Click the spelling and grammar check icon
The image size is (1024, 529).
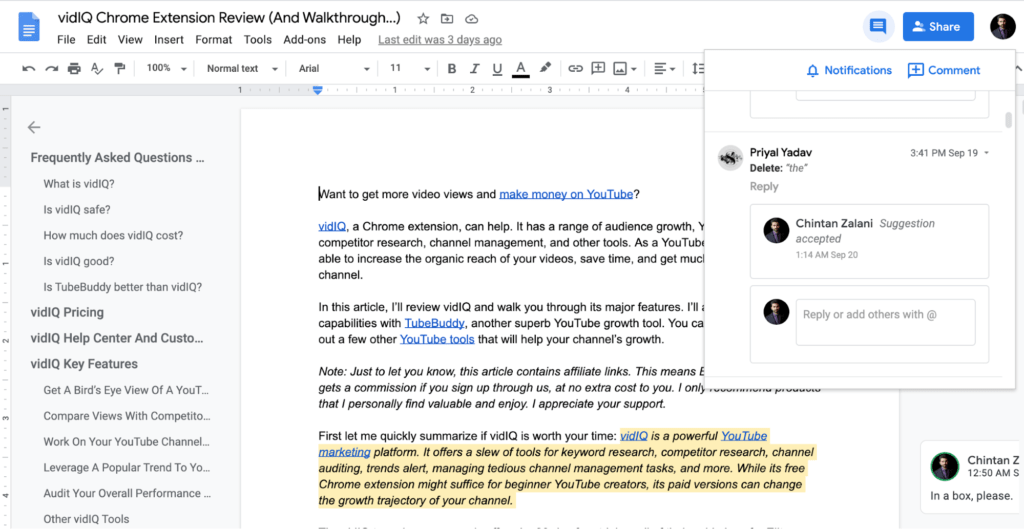point(97,68)
